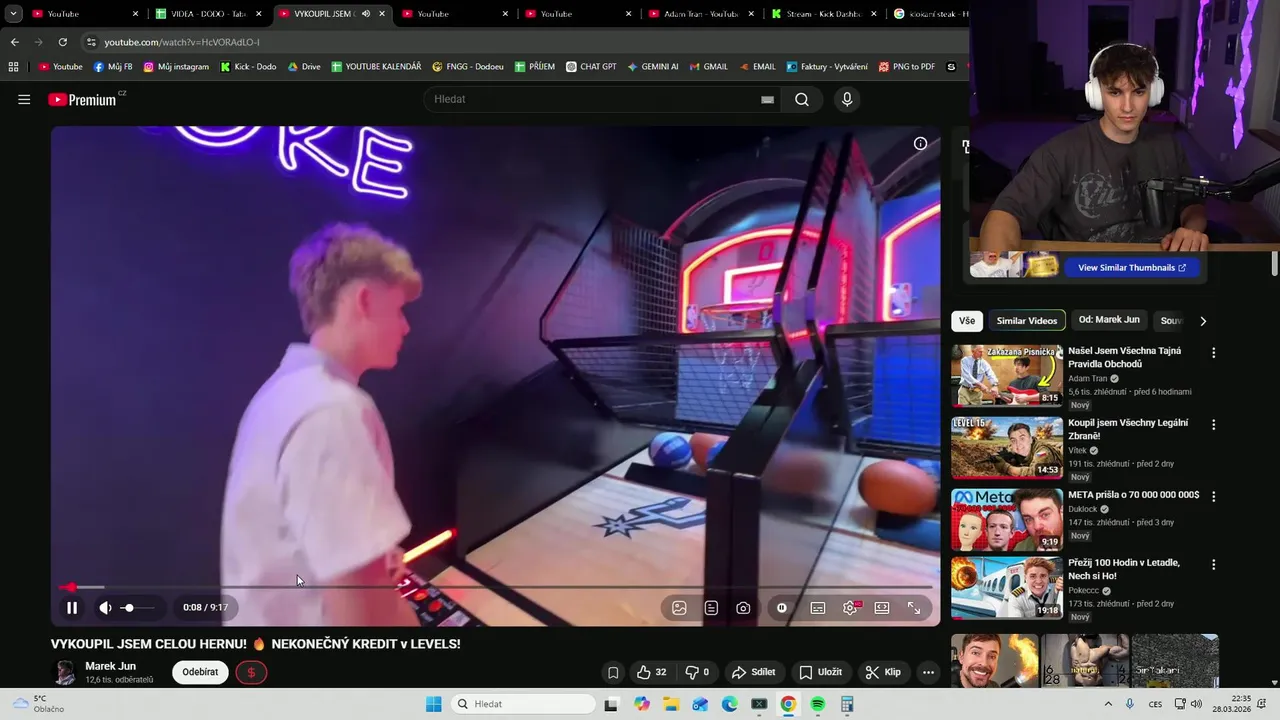
Task: Click the magnifier search button
Action: coord(802,99)
